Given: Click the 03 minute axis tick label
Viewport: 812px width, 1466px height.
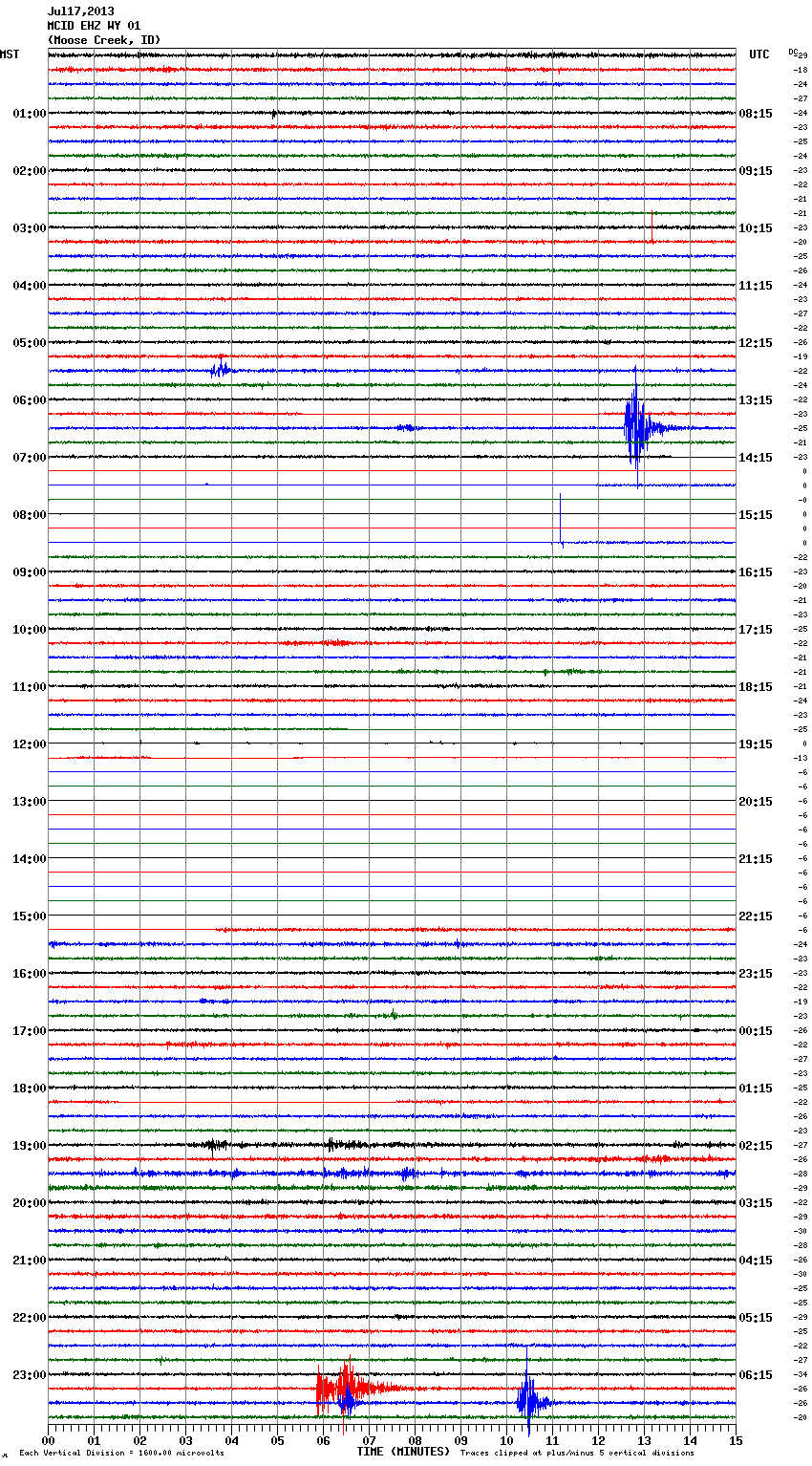Looking at the screenshot, I should [186, 1440].
